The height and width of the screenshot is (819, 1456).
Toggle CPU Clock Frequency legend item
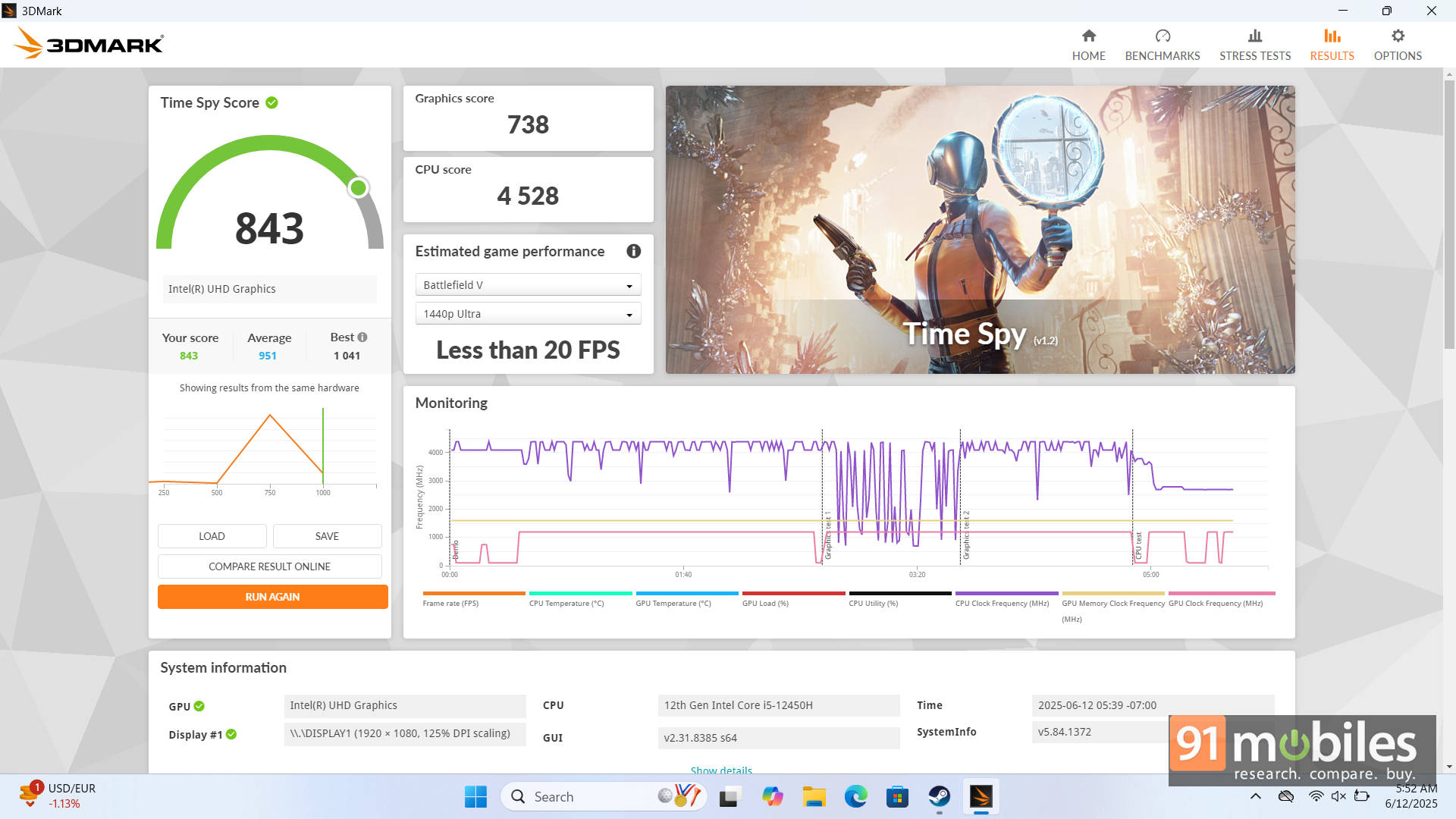coord(1006,598)
